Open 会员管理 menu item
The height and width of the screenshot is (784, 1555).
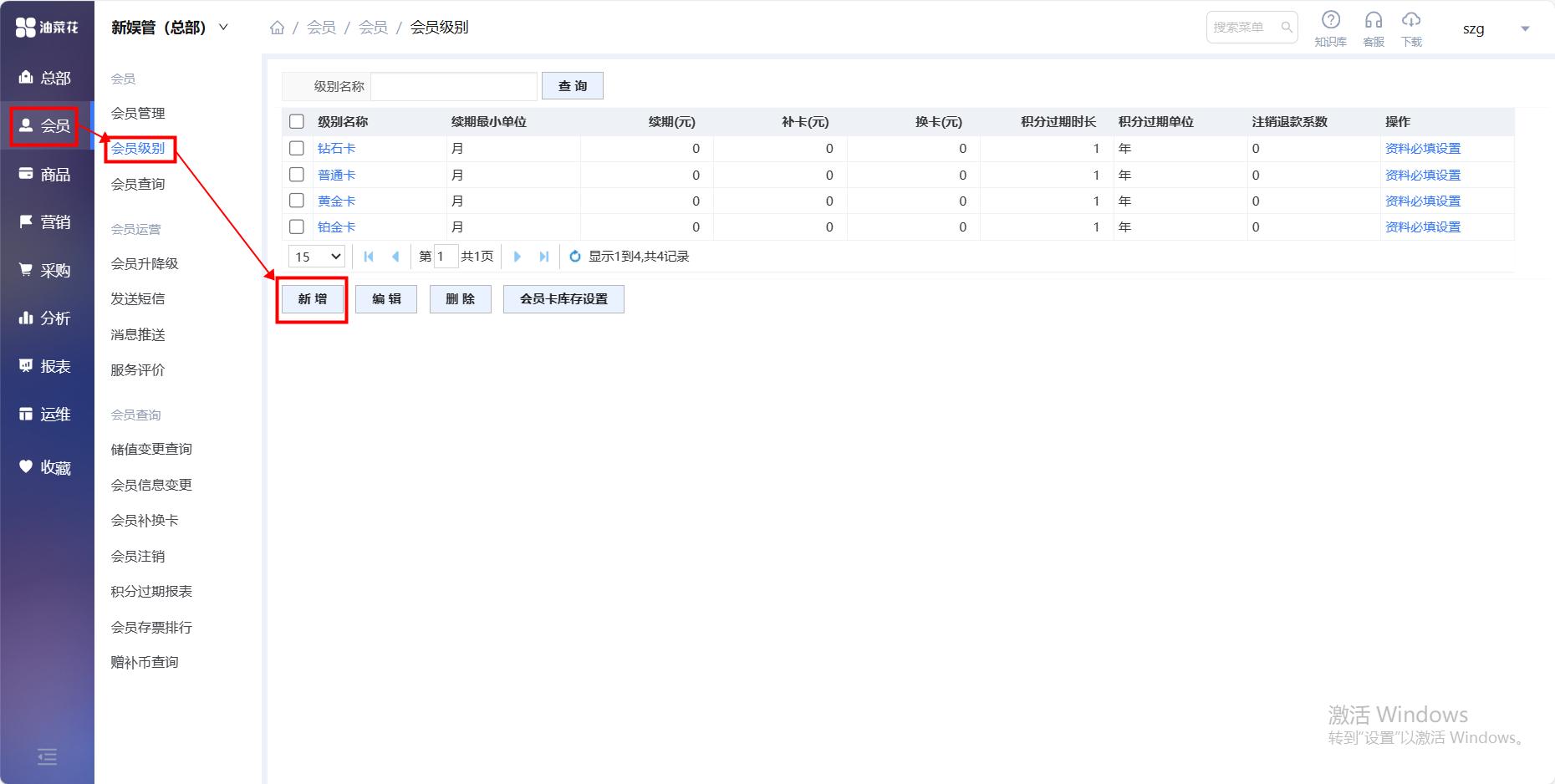(x=138, y=113)
